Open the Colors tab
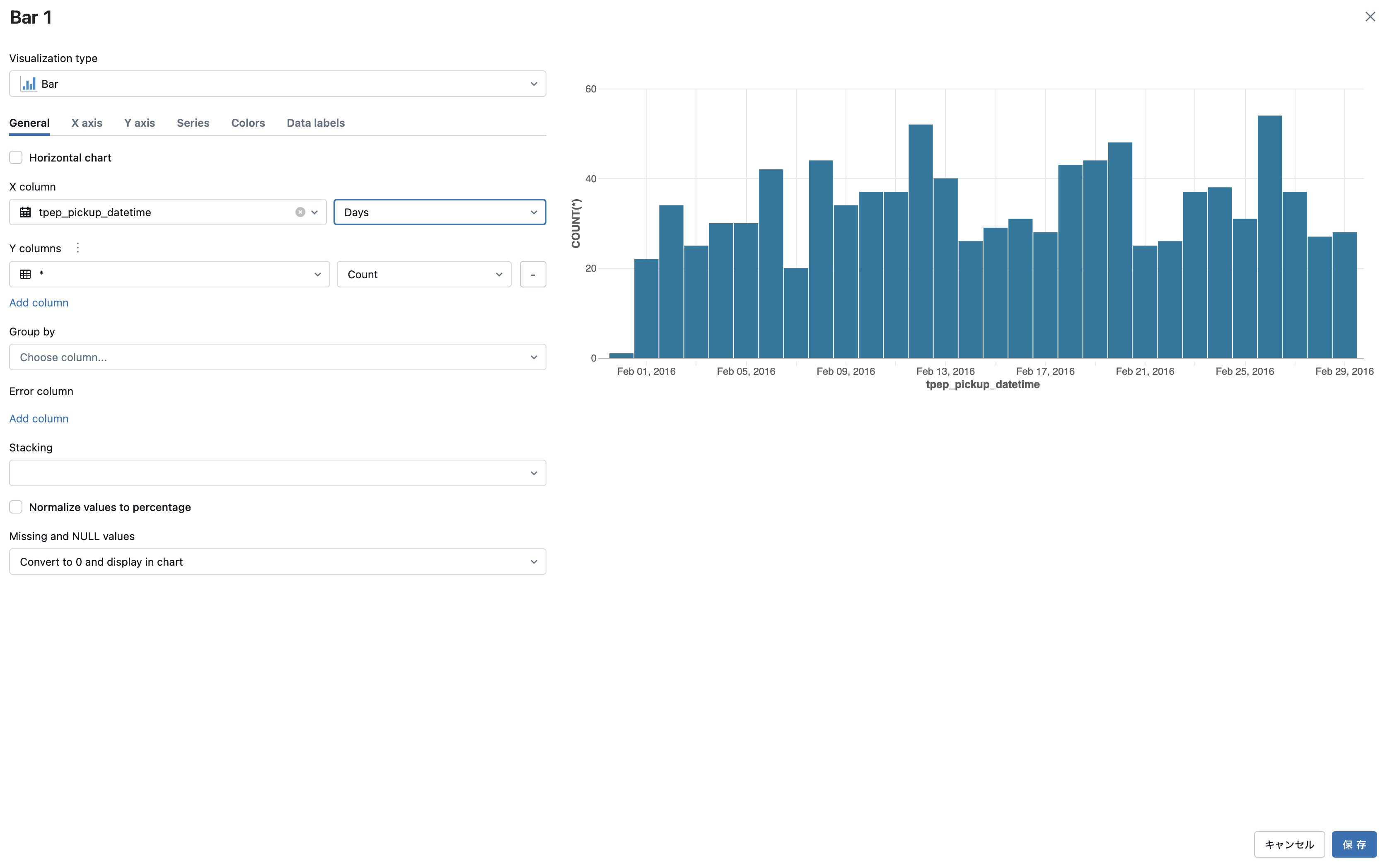 click(247, 123)
